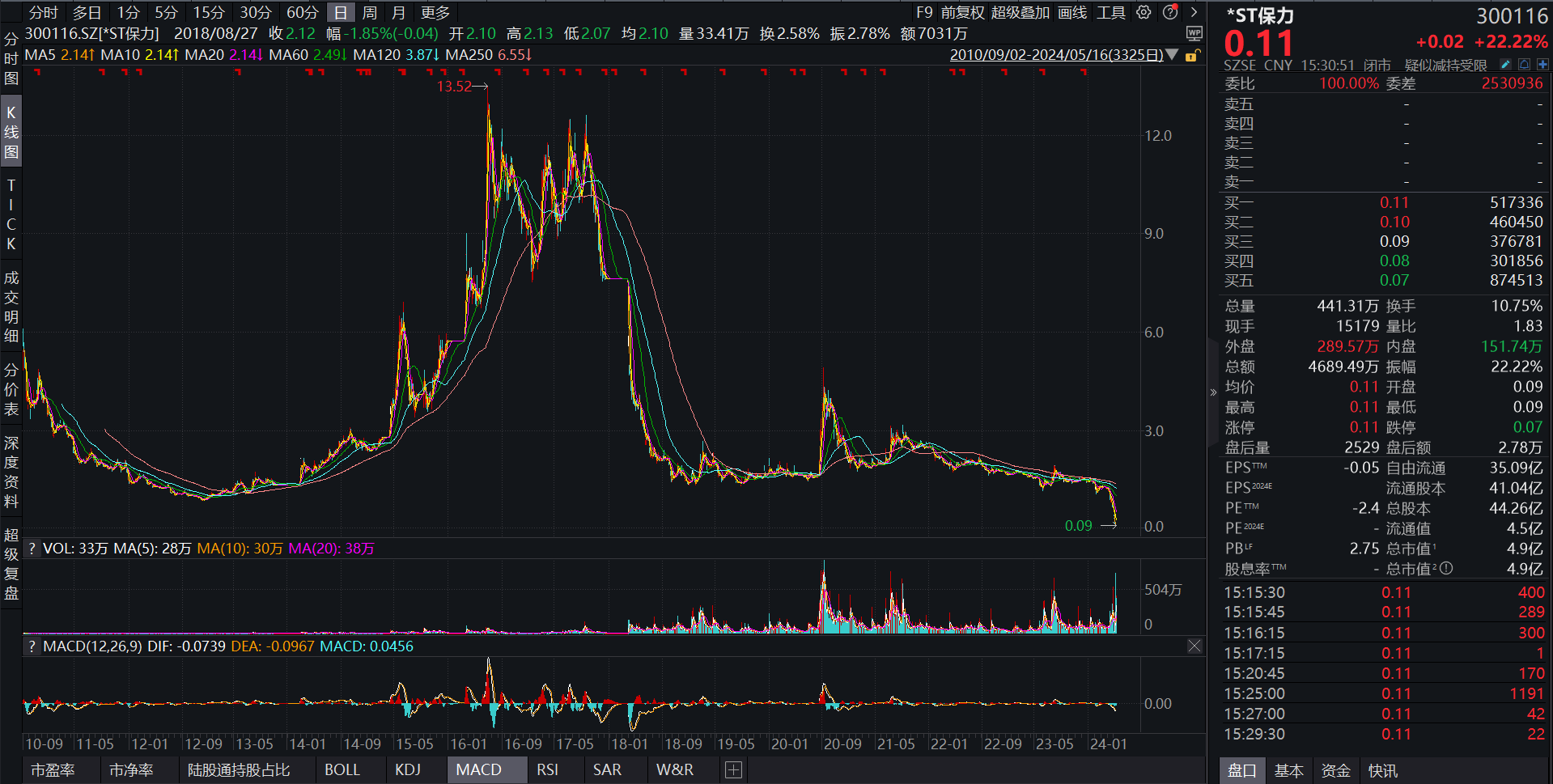Toggle the date range lock icon
This screenshot has width=1553, height=784.
(1191, 55)
